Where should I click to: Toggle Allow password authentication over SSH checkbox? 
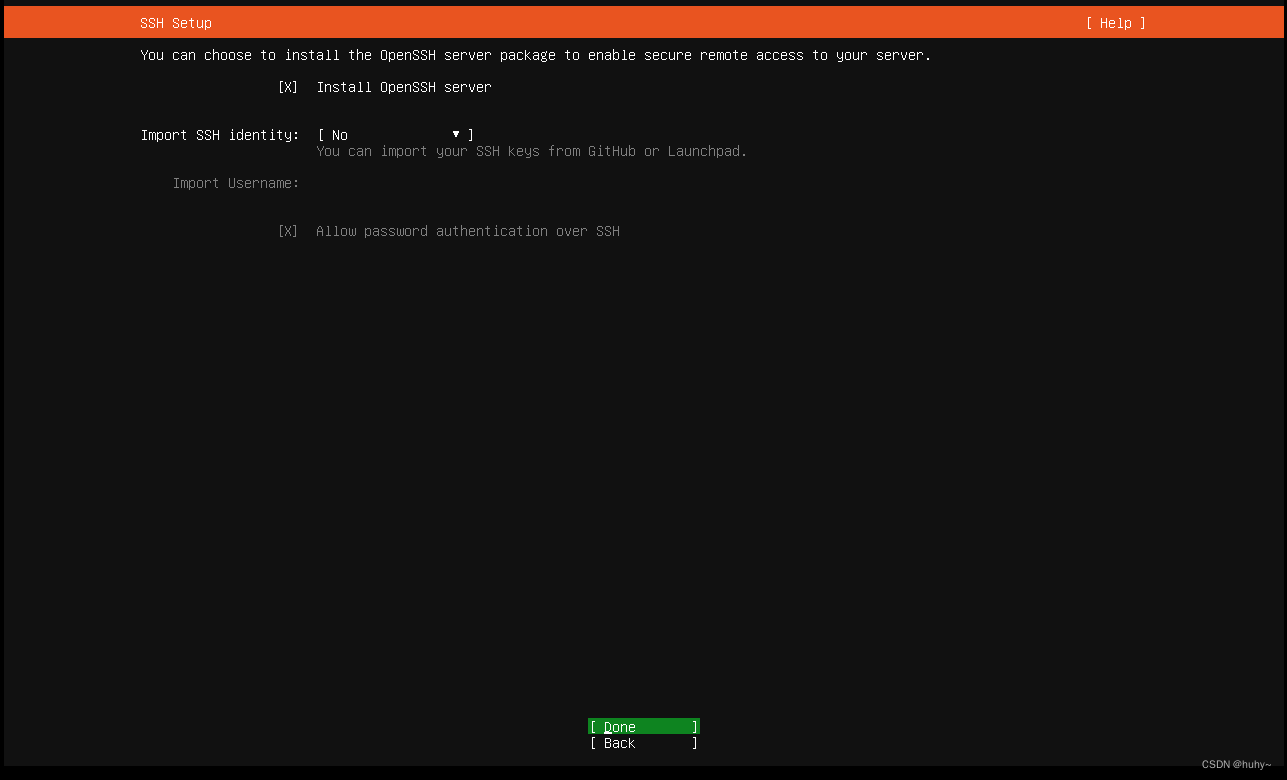[x=288, y=231]
